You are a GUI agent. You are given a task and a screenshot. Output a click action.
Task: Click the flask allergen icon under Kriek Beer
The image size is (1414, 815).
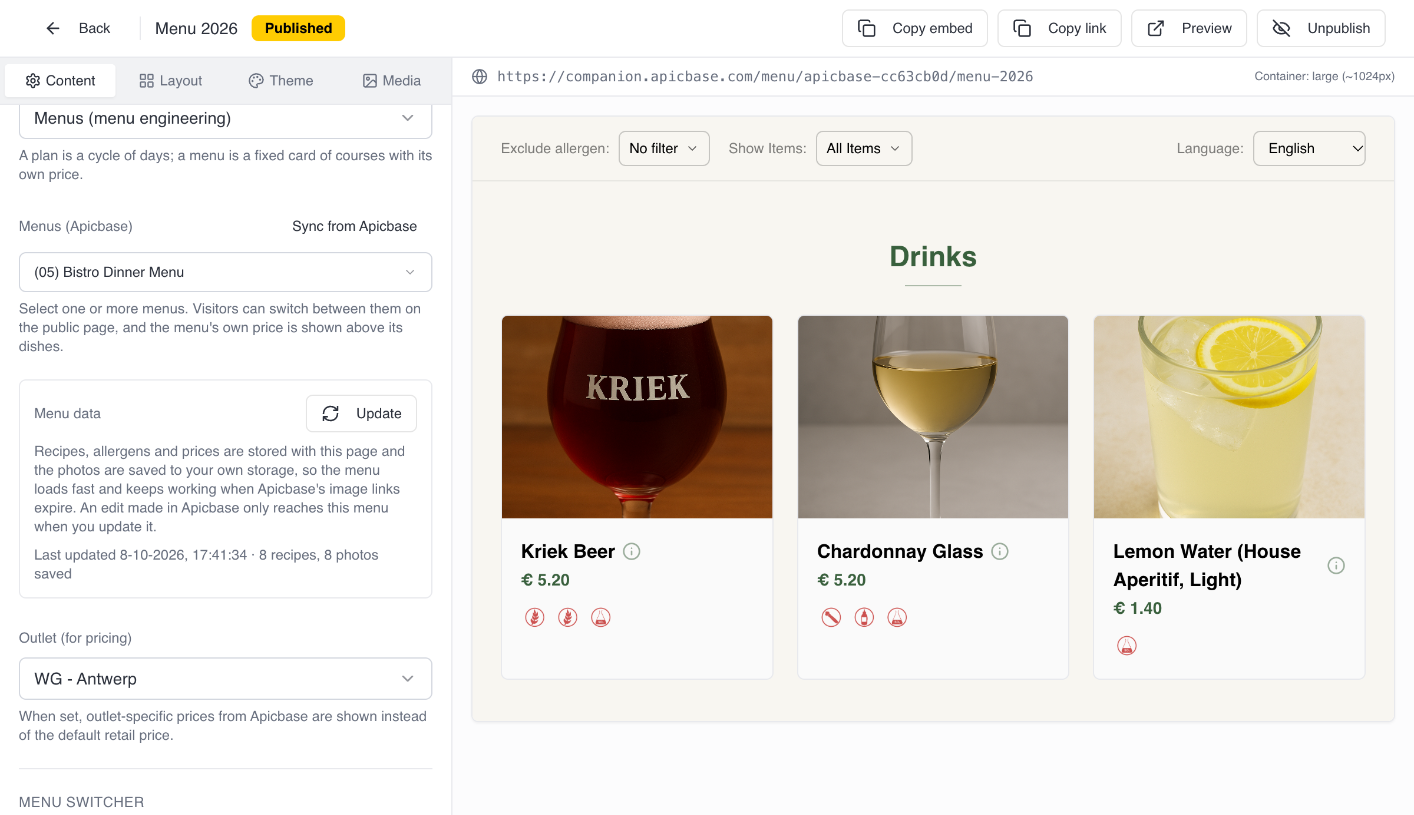point(600,617)
